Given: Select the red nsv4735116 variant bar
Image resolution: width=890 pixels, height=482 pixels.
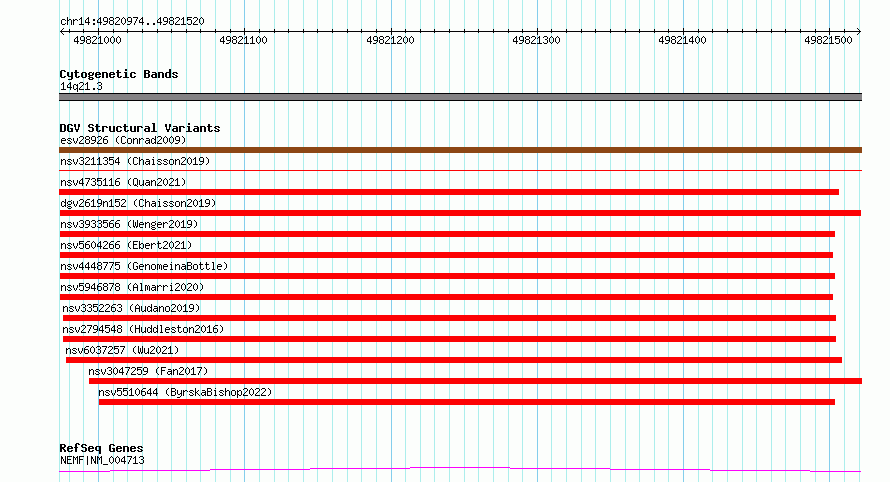Looking at the screenshot, I should tap(449, 192).
